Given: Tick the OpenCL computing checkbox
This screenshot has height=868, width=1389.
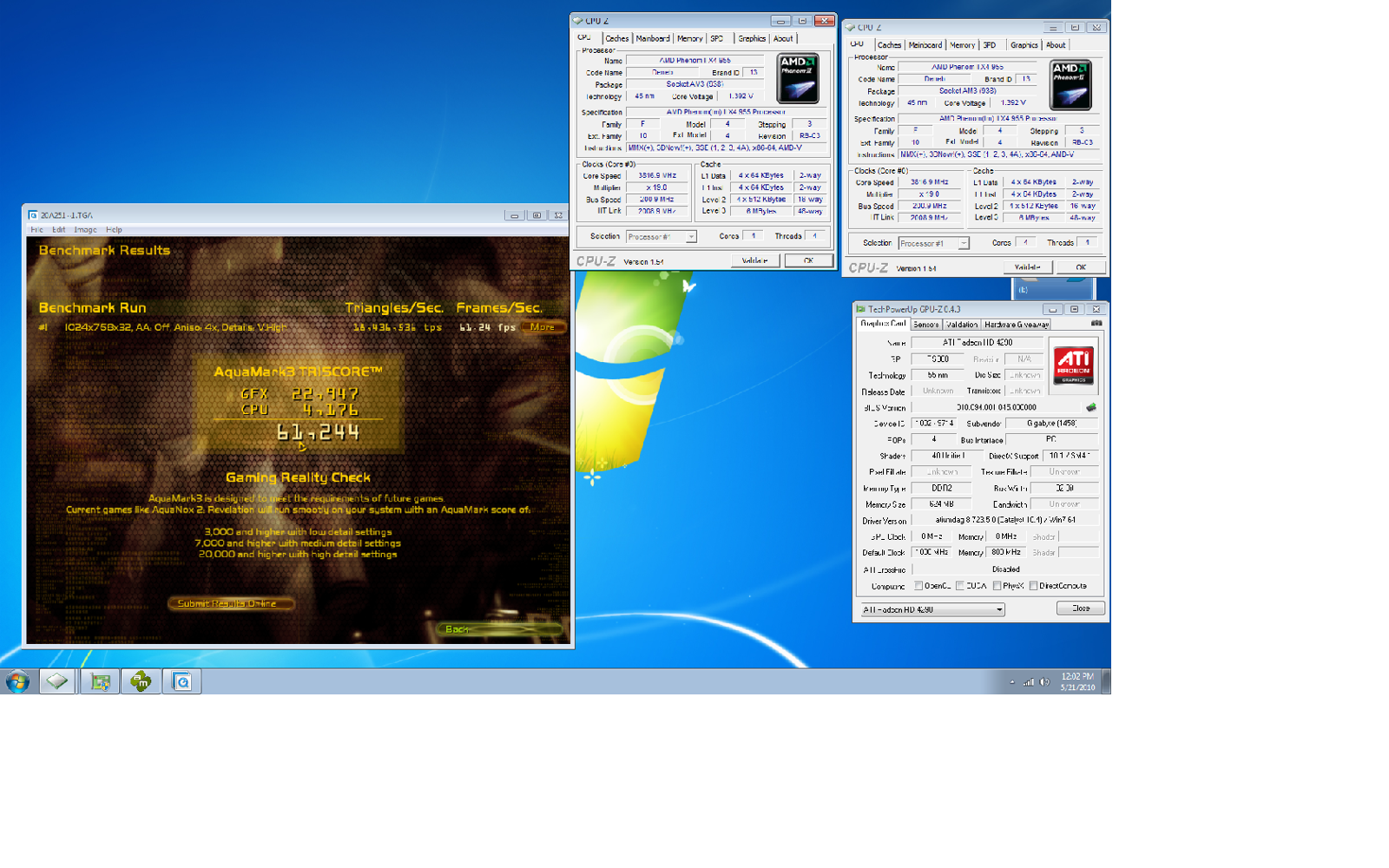Looking at the screenshot, I should coord(918,586).
